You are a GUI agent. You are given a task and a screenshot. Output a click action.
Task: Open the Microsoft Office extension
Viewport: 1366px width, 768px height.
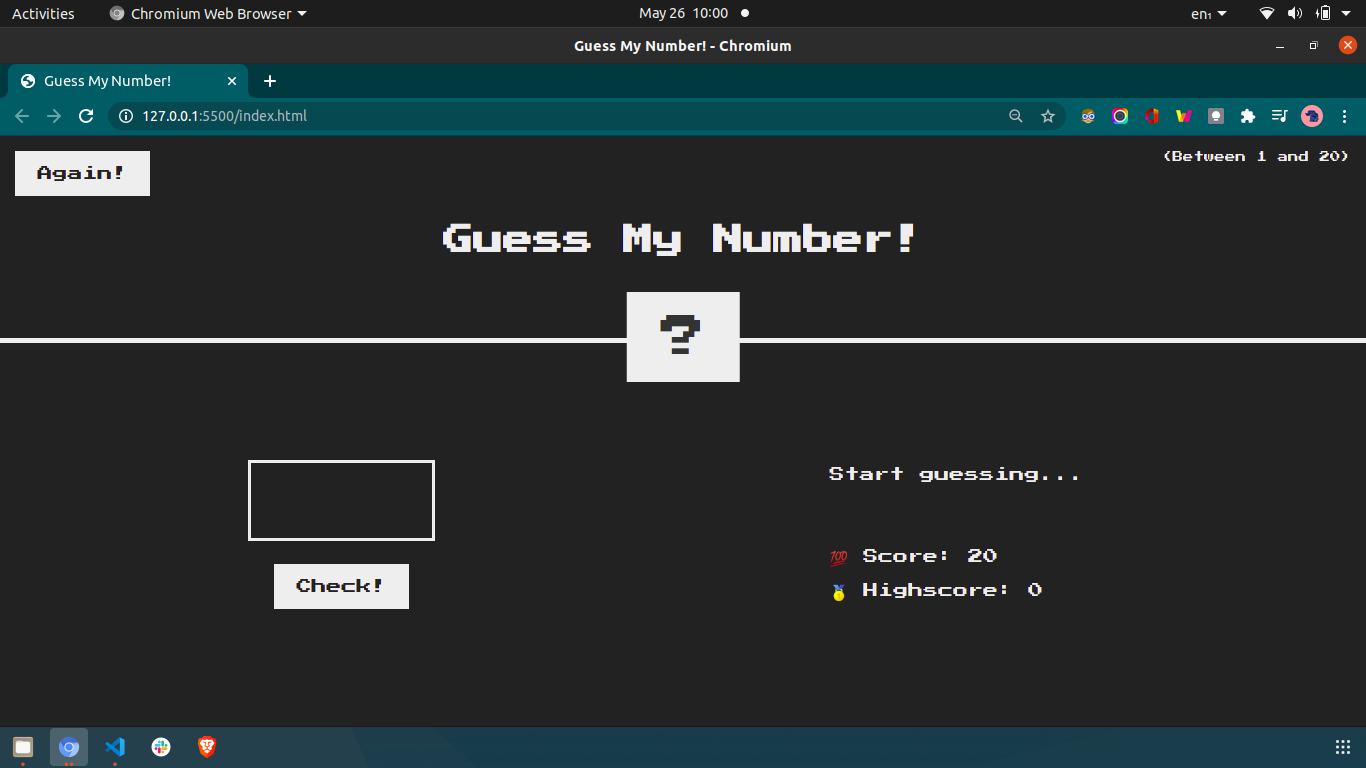click(x=1152, y=116)
